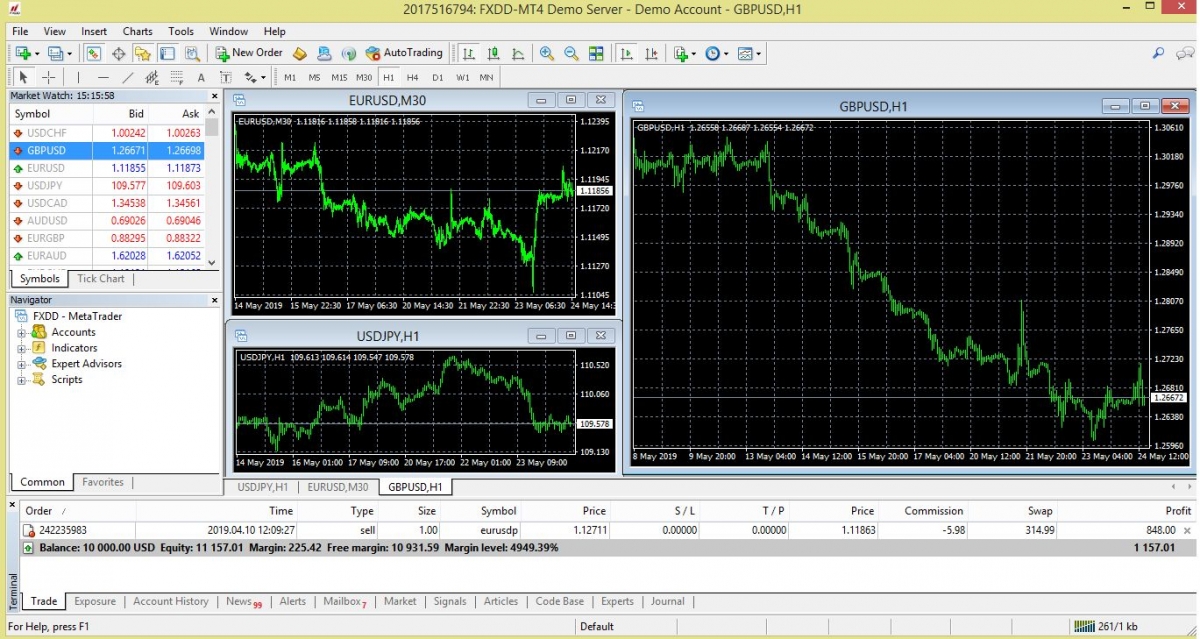Zoom out on the chart

point(571,53)
